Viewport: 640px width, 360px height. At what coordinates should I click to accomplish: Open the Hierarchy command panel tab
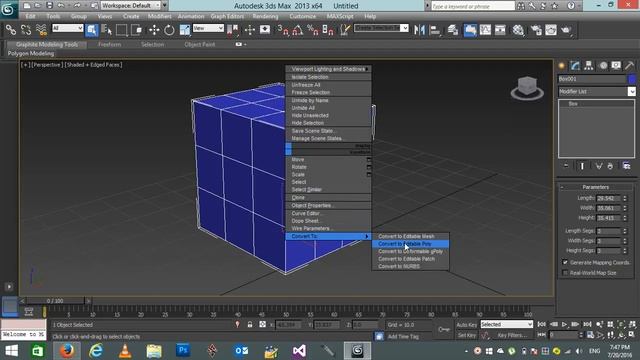[x=589, y=65]
